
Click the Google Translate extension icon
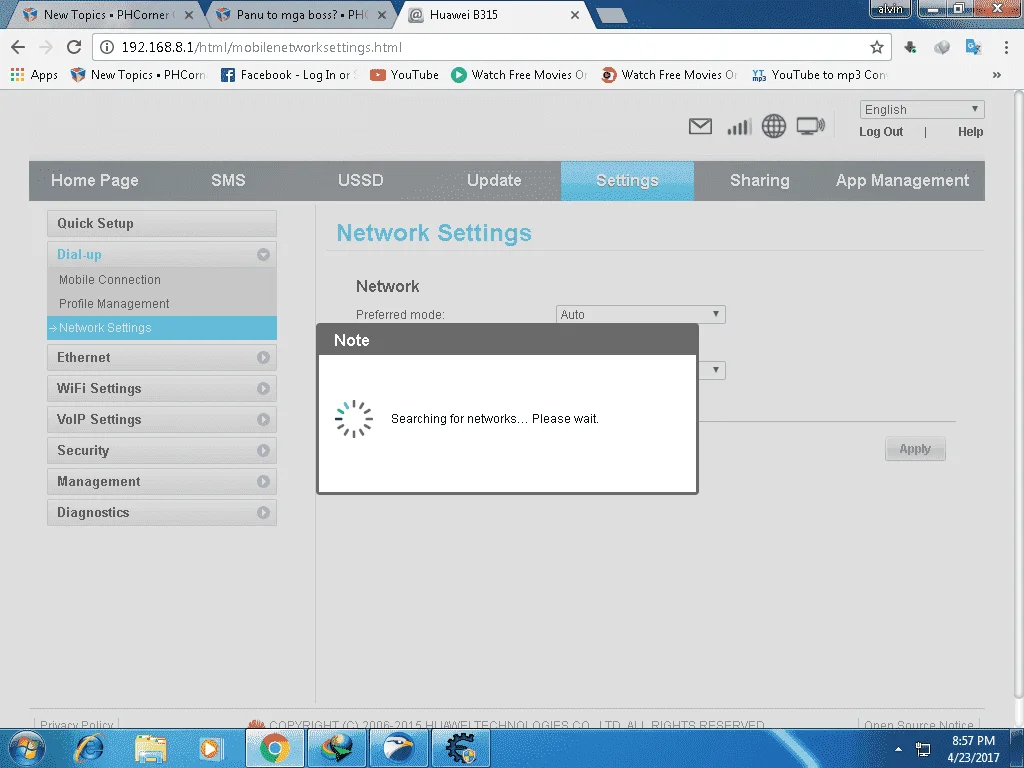973,47
